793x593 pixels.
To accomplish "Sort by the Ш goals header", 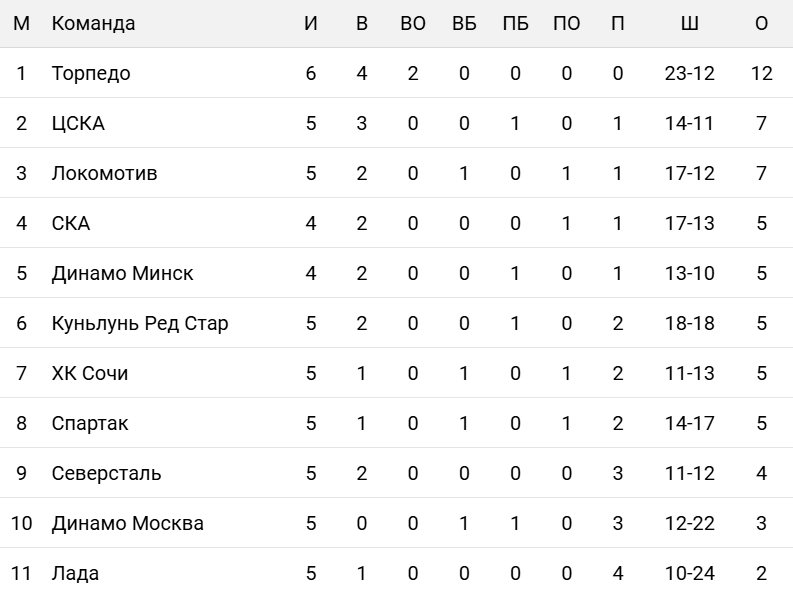I will pyautogui.click(x=689, y=23).
